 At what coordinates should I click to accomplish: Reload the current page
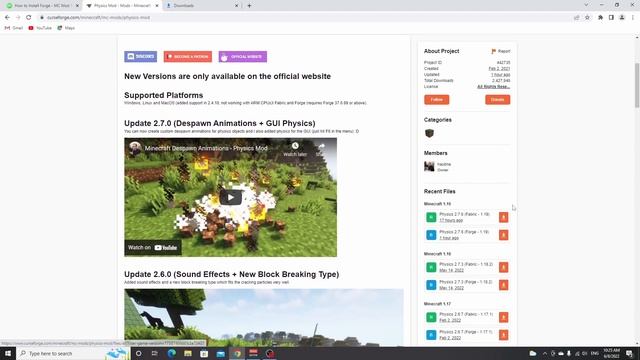pyautogui.click(x=29, y=18)
